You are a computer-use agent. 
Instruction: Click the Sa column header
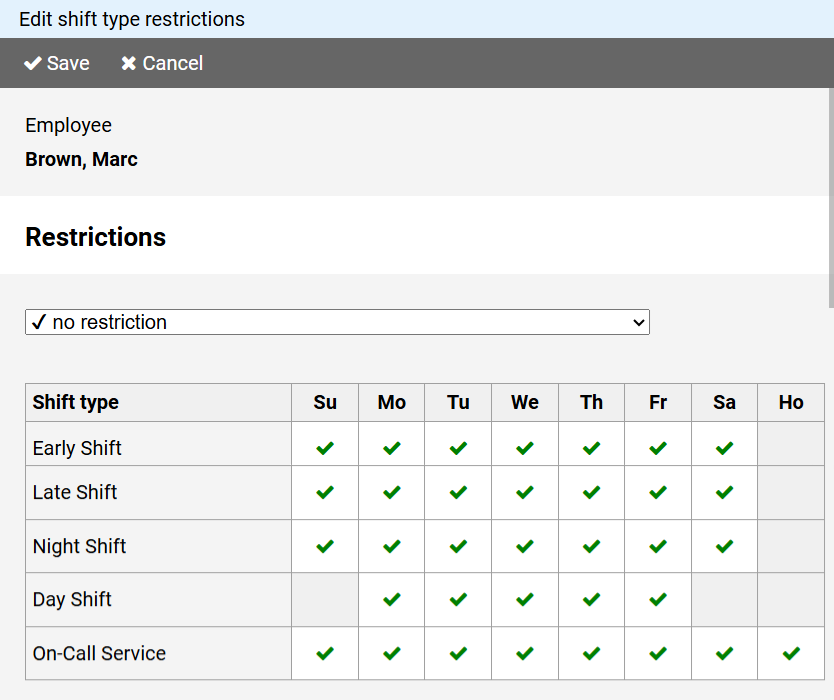pos(724,403)
